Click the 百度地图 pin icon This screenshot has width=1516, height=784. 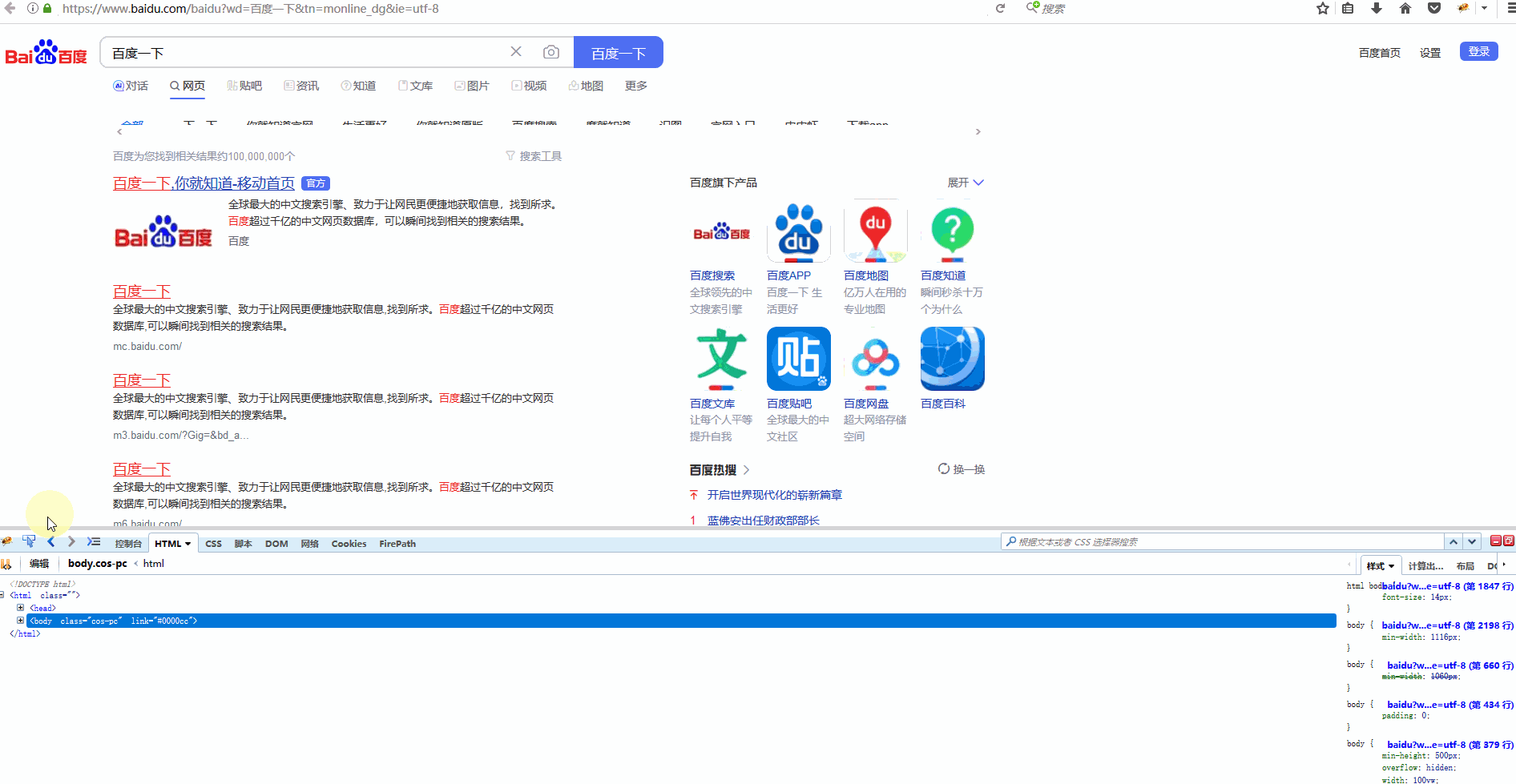click(876, 231)
